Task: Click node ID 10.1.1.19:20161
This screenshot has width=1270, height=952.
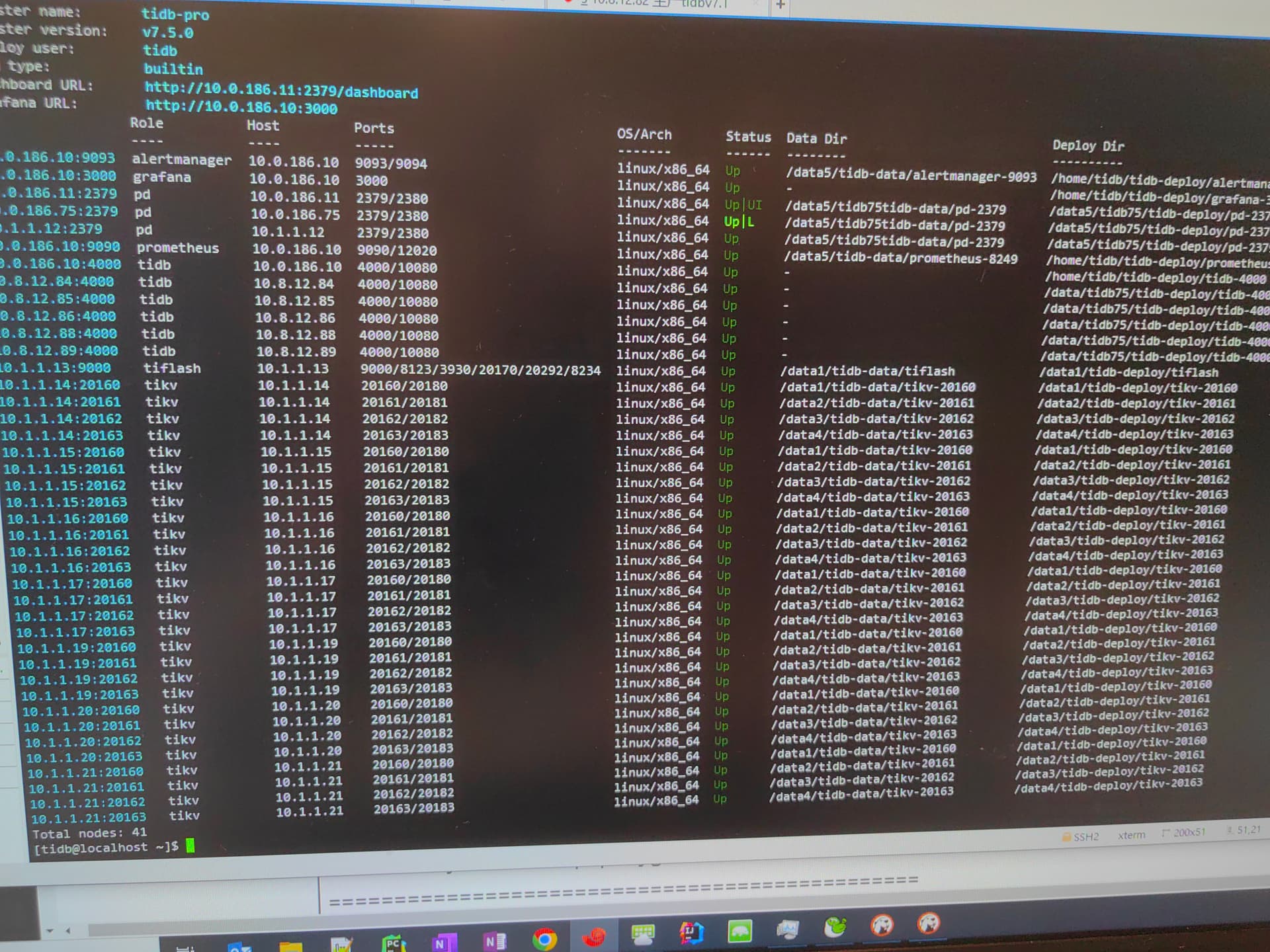Action: [77, 664]
